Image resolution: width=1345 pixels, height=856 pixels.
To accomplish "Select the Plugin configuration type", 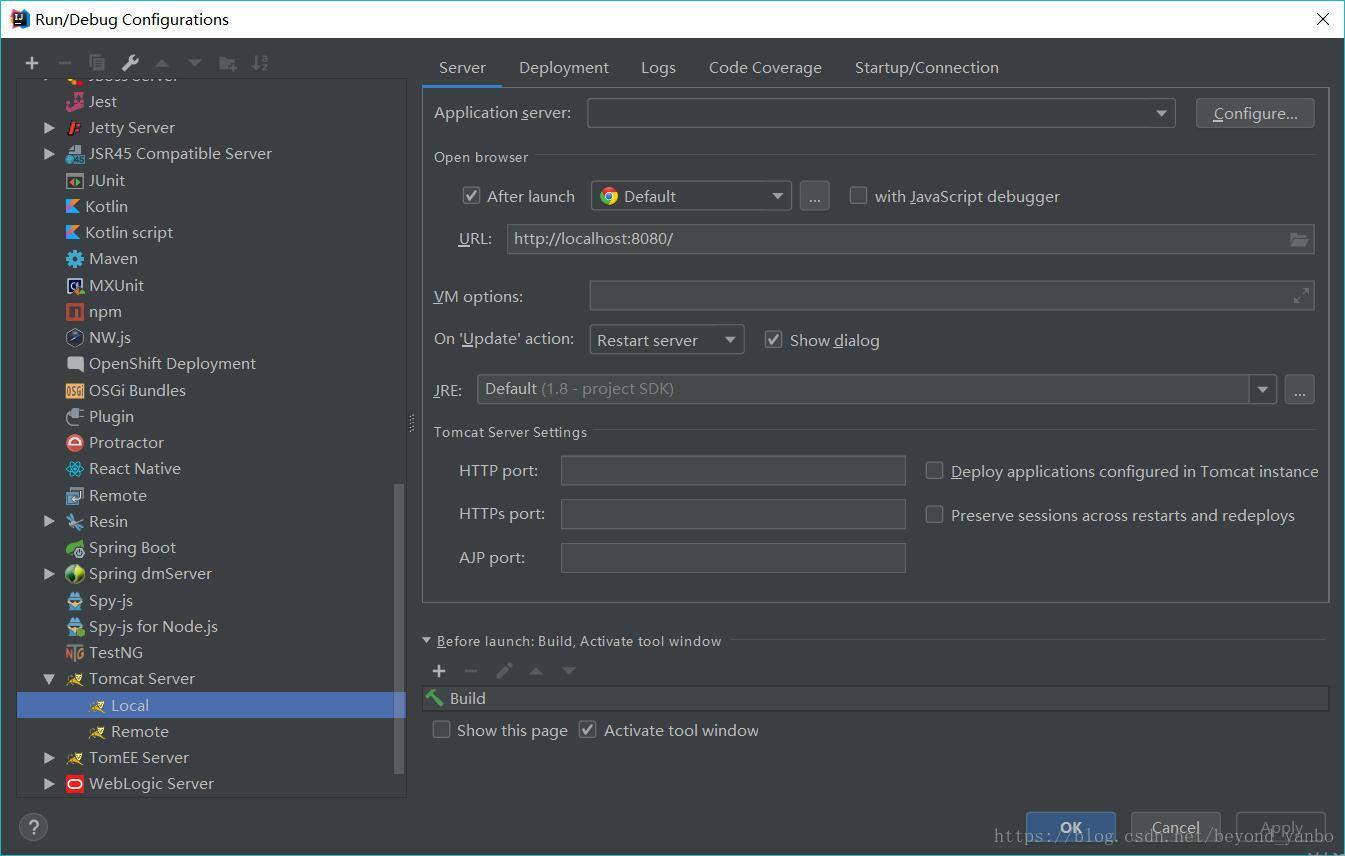I will tap(99, 416).
